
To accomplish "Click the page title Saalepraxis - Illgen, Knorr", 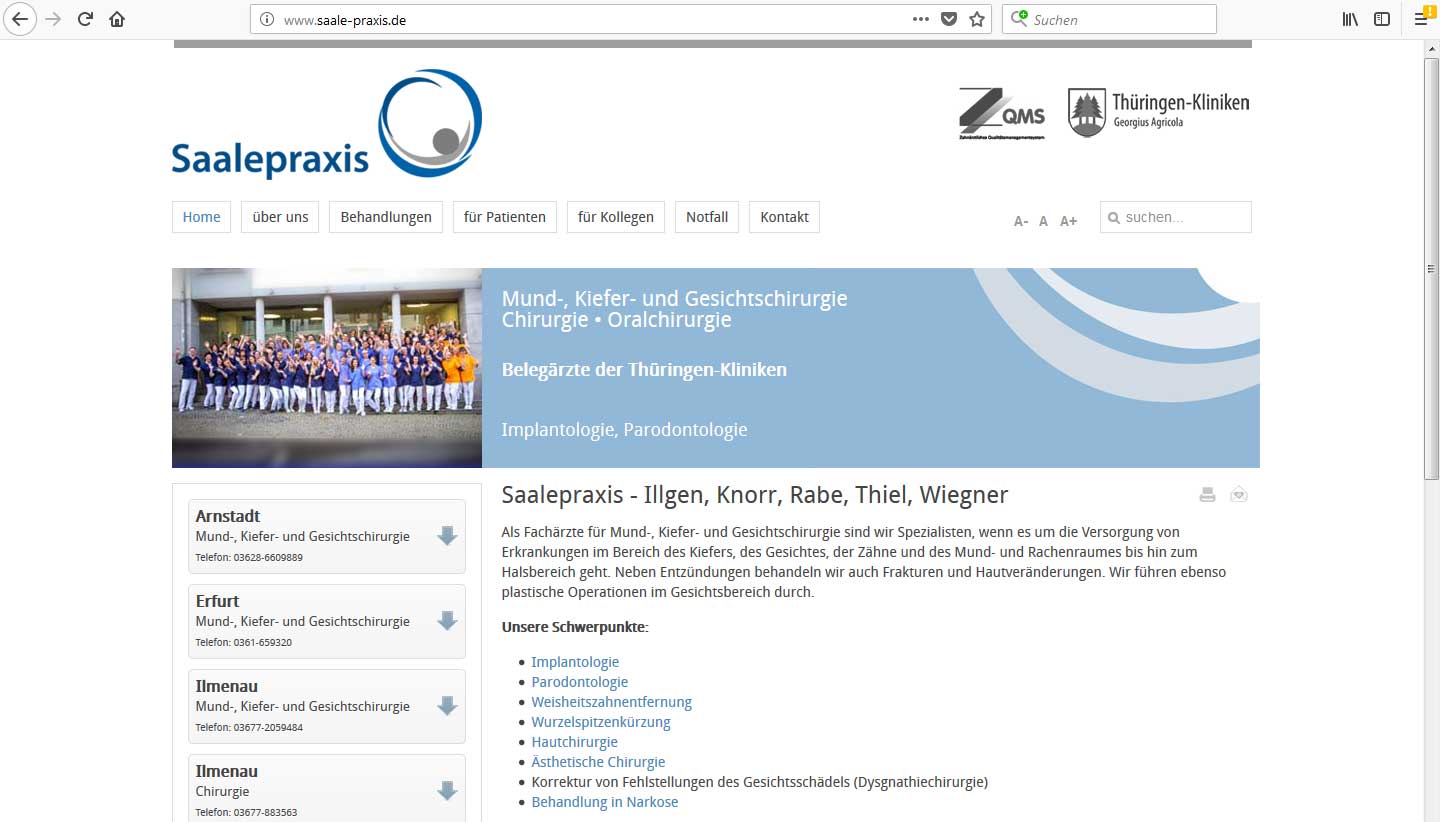I will tap(755, 495).
